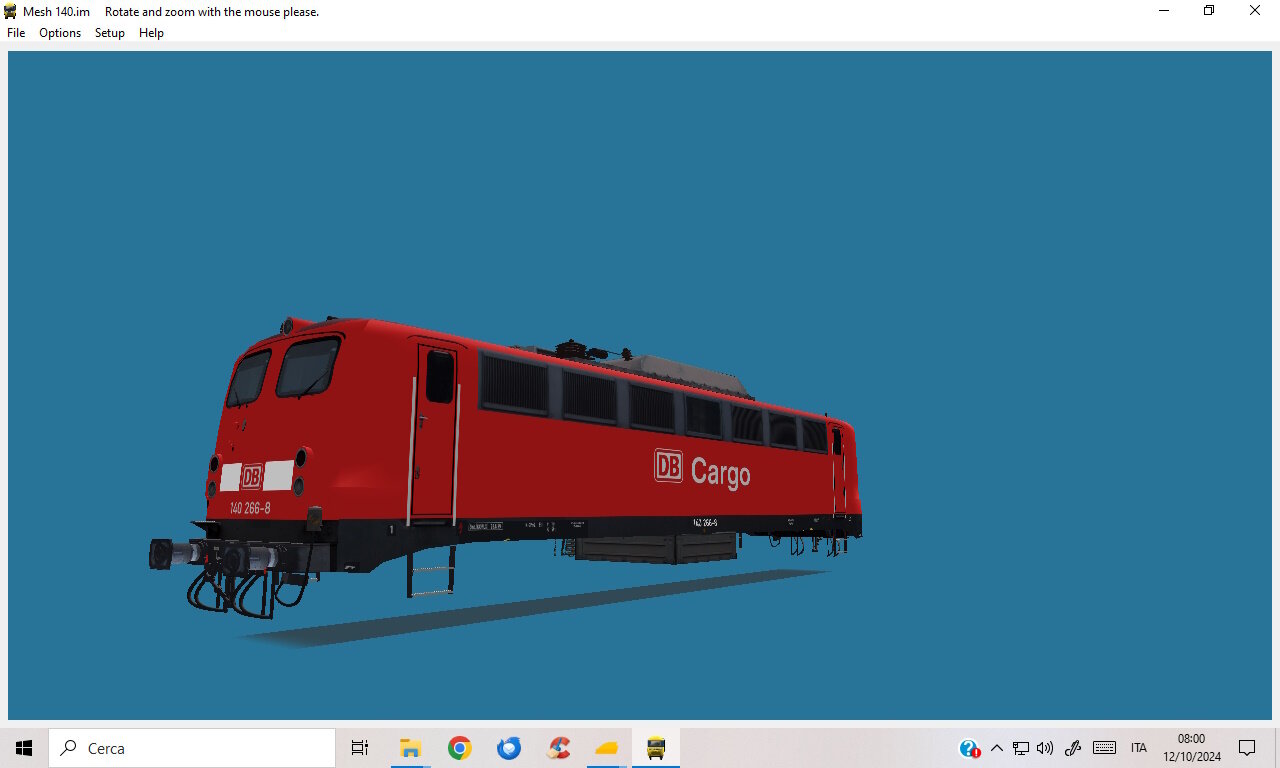Open the Setup menu
Screen dimensions: 1280x768
110,33
